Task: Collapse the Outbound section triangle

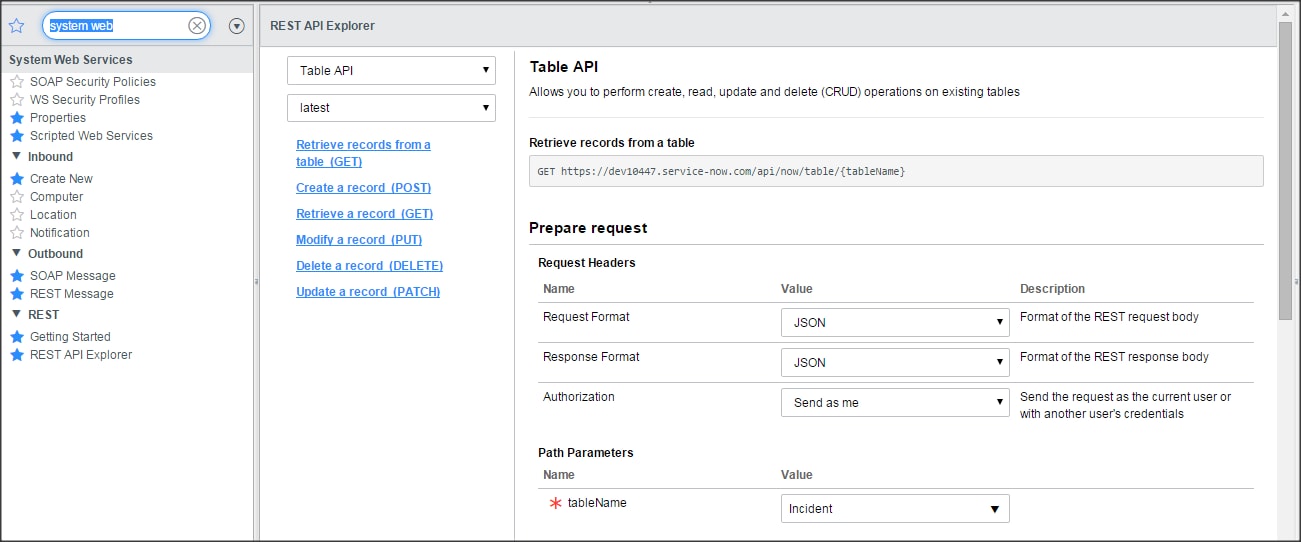Action: point(17,253)
